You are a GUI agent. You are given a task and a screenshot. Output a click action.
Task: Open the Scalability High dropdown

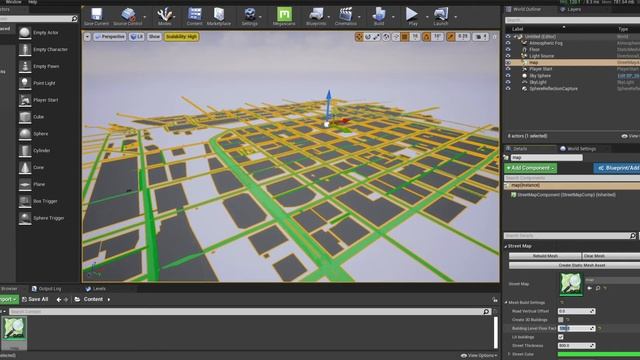(x=182, y=37)
